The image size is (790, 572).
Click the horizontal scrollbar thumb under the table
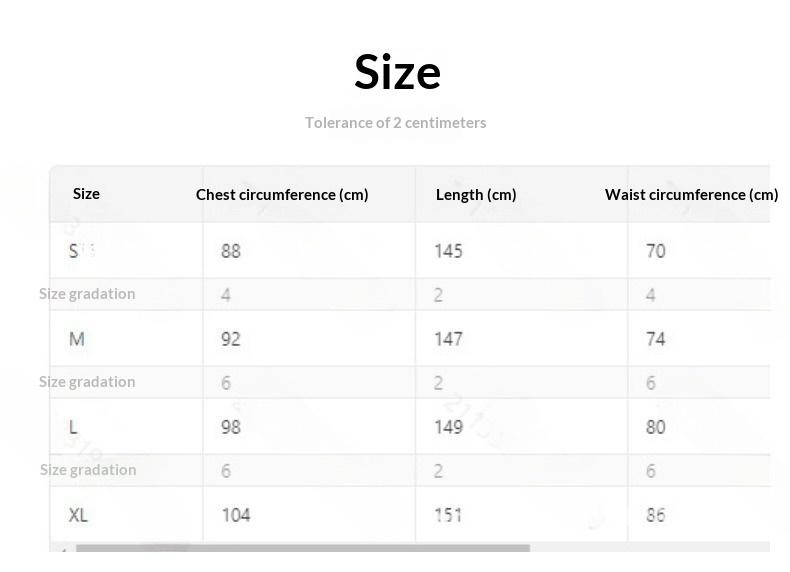[x=302, y=548]
